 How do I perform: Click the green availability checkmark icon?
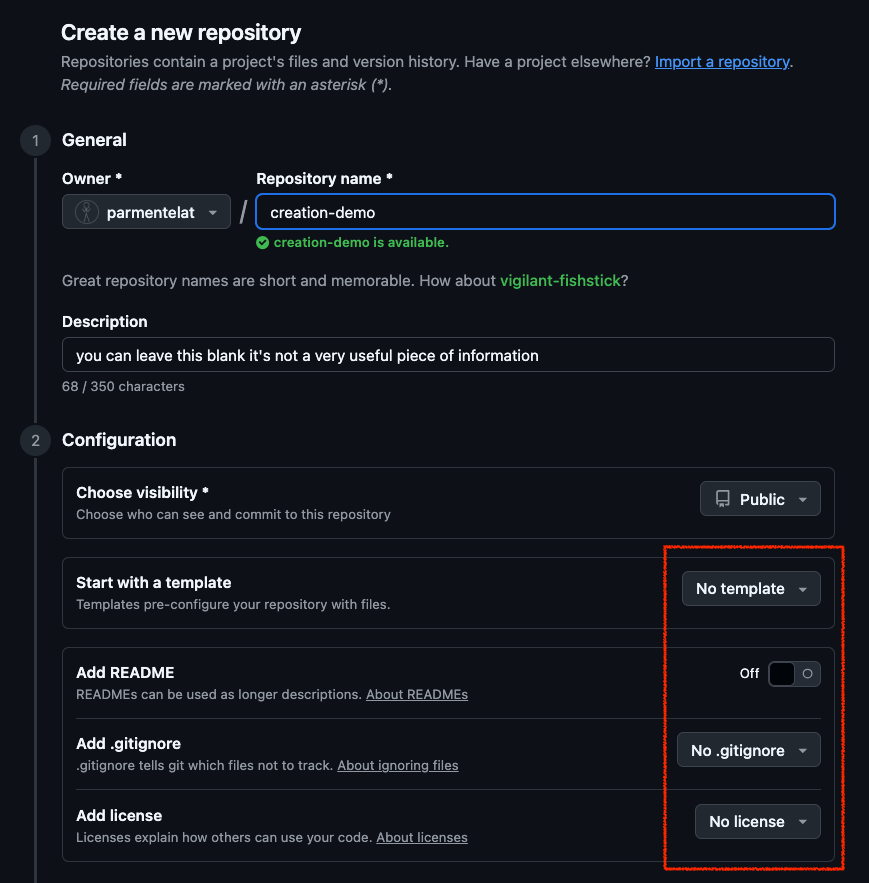[x=263, y=242]
